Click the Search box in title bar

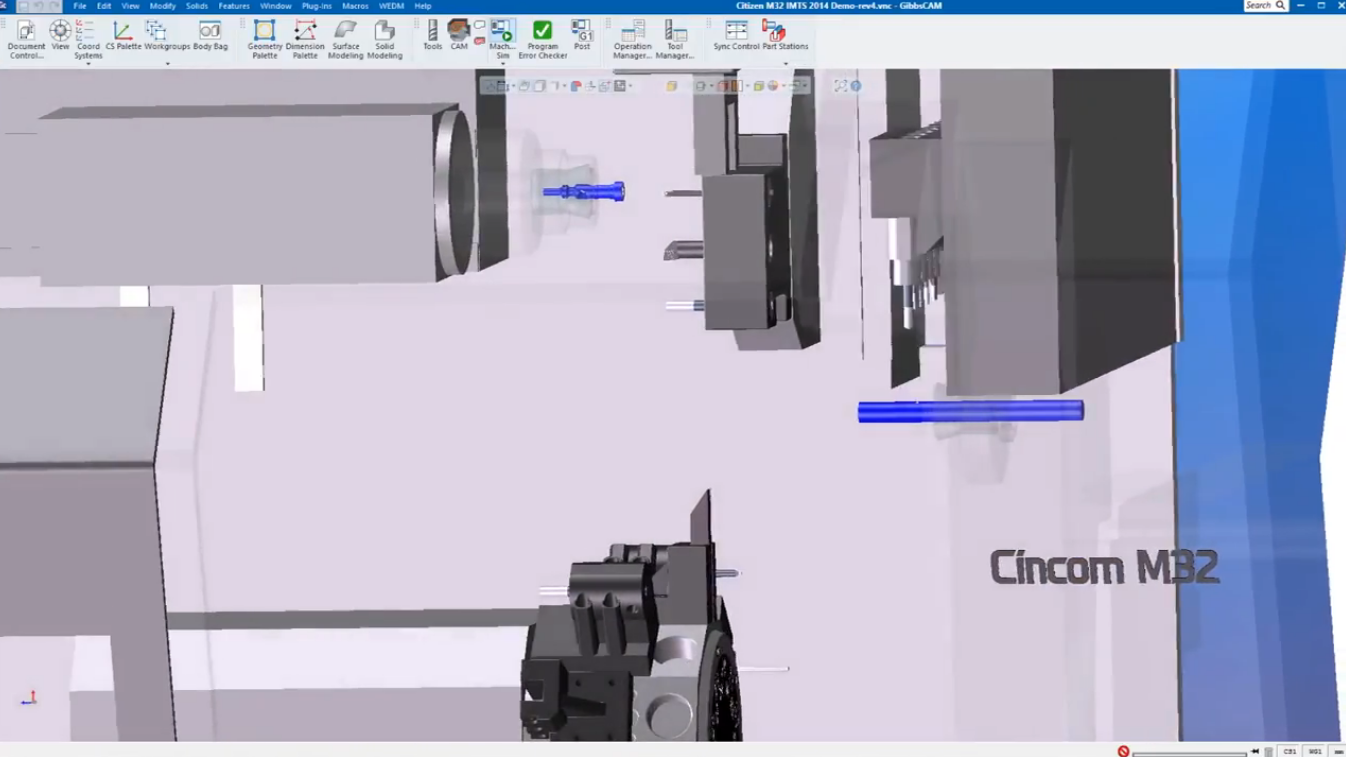pyautogui.click(x=1265, y=6)
